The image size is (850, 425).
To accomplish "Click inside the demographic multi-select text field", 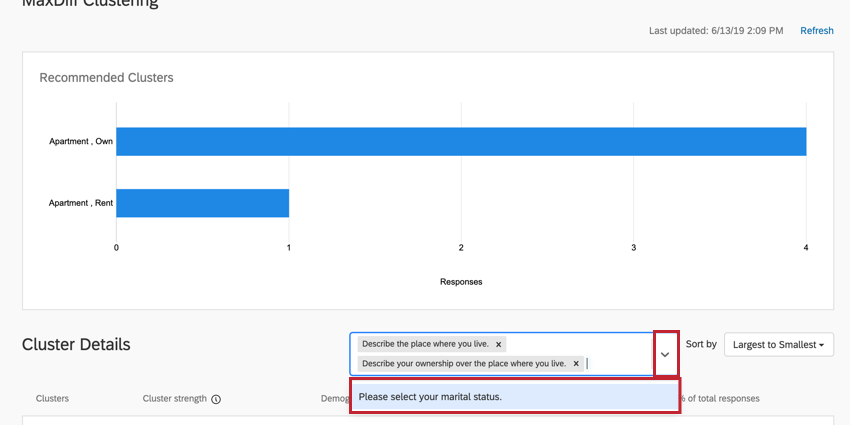I will (615, 364).
